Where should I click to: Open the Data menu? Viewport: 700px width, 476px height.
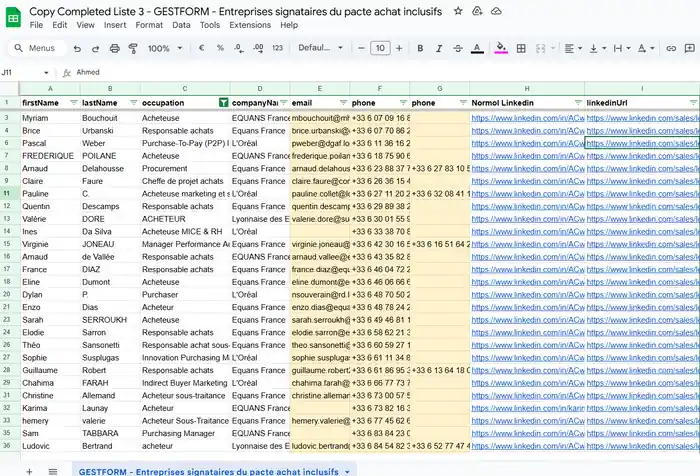click(x=181, y=25)
